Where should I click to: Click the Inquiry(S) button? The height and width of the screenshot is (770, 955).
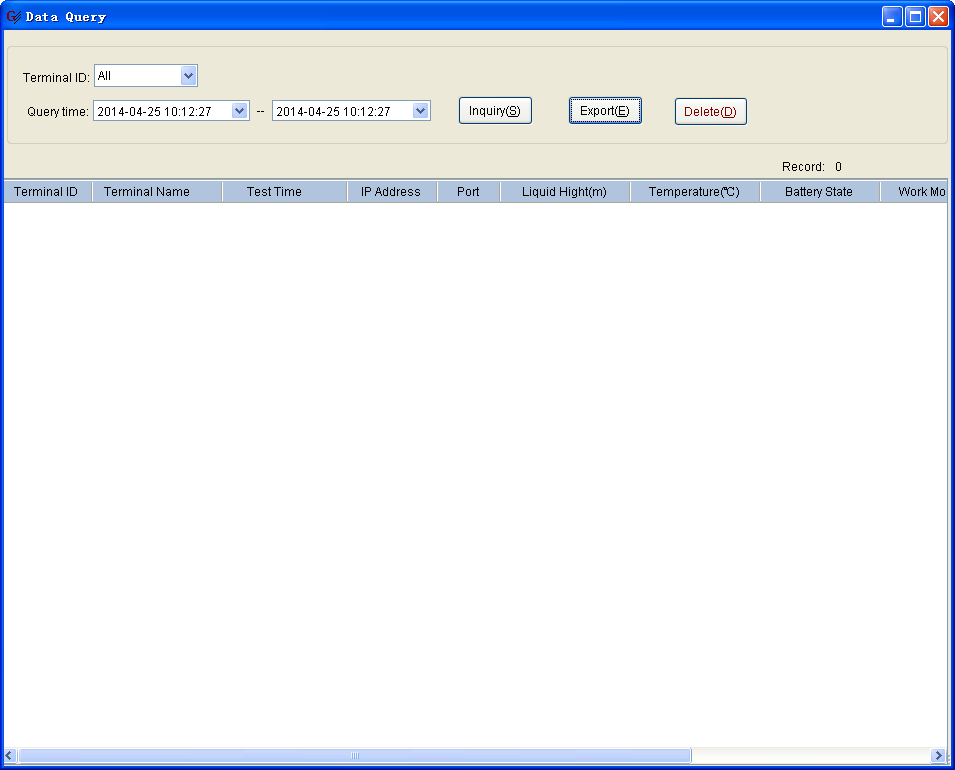coord(495,111)
